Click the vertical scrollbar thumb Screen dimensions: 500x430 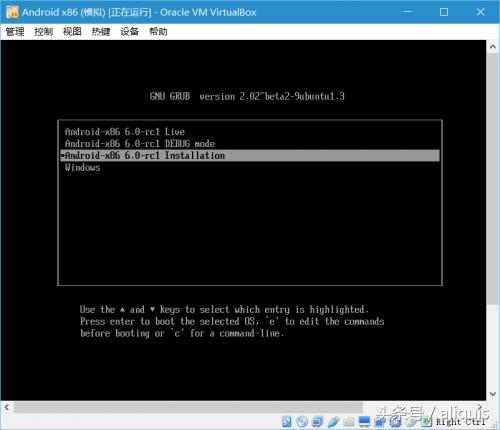pyautogui.click(x=493, y=178)
